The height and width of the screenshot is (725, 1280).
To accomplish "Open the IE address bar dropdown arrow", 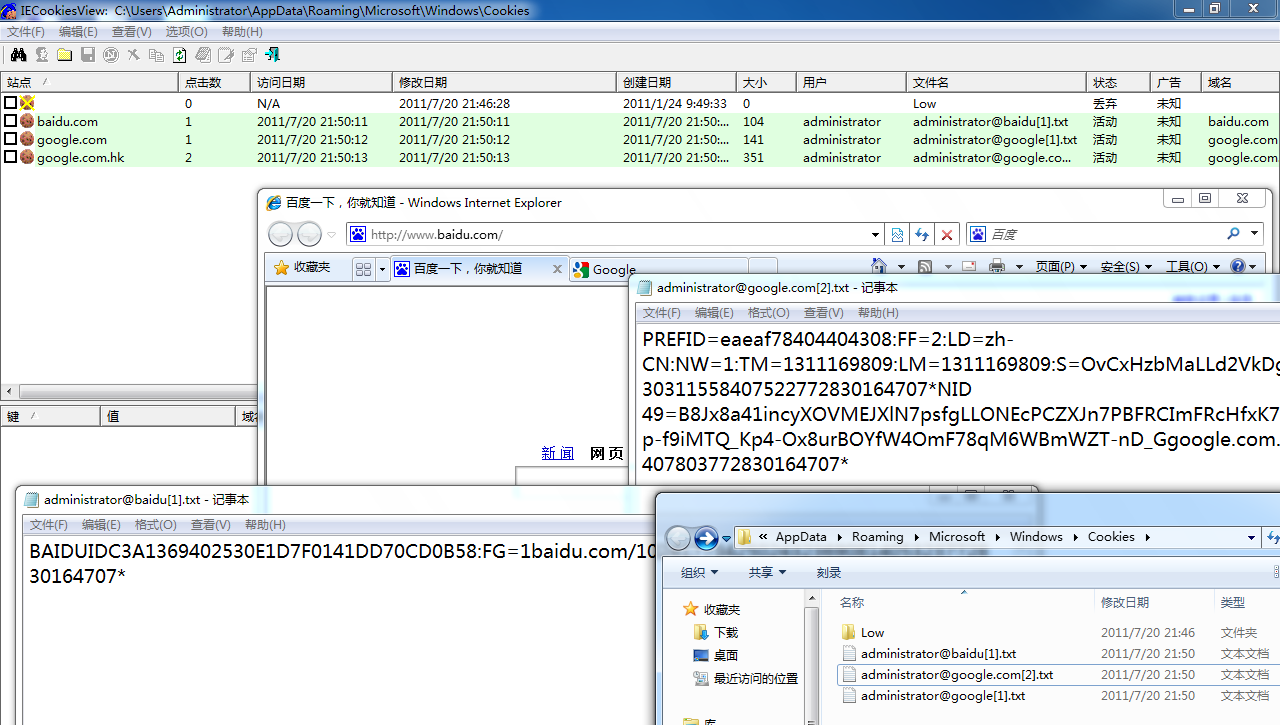I will (x=876, y=235).
